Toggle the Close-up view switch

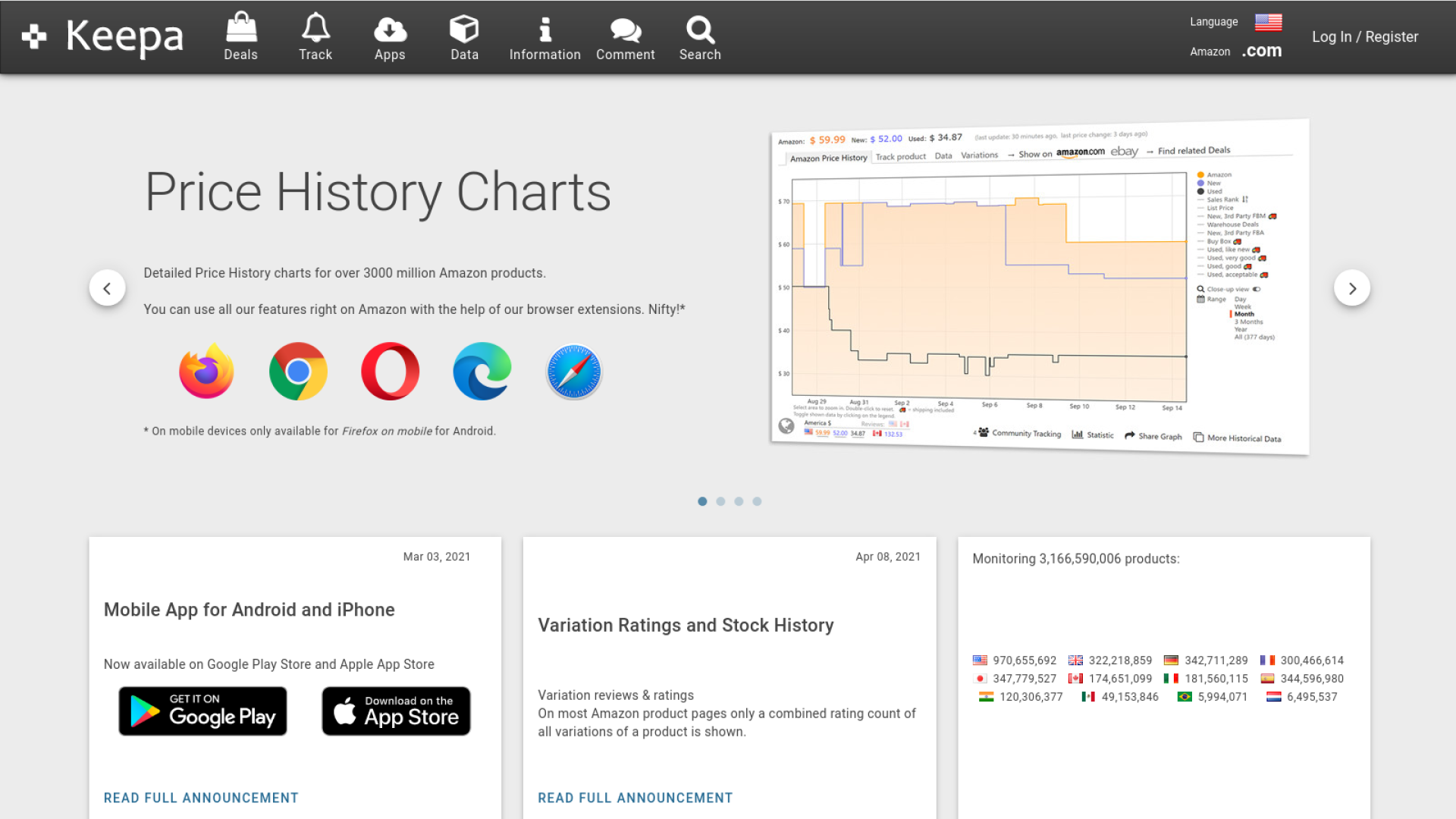(1257, 289)
